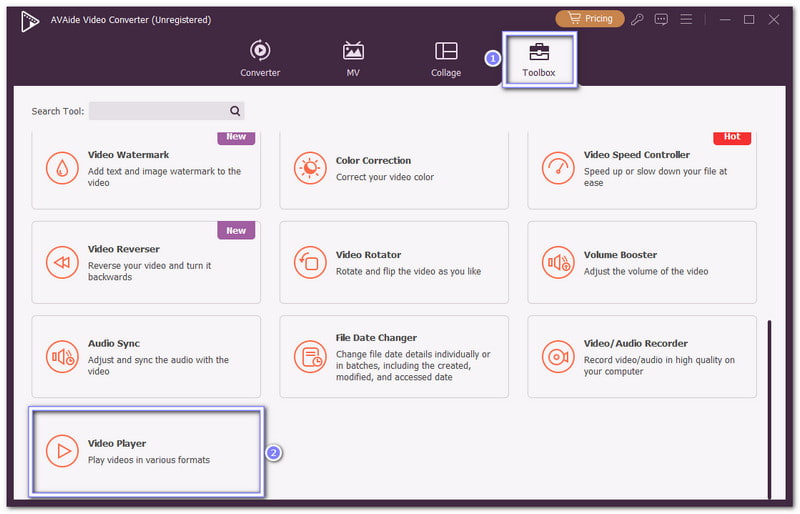Open the feedback chat icon
800x514 pixels.
point(662,19)
